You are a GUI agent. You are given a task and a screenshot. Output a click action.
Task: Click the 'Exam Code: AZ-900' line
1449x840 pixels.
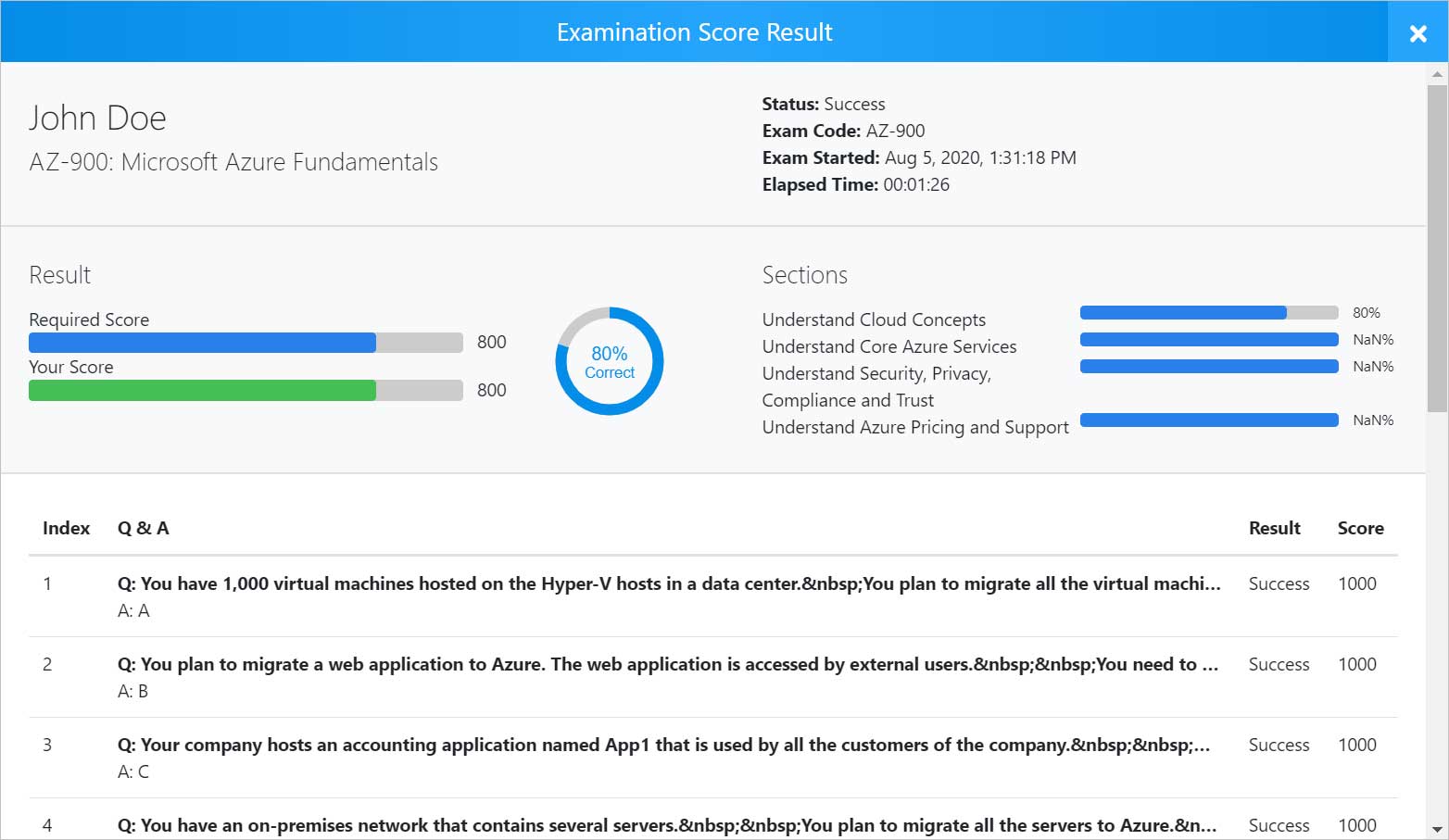click(843, 131)
